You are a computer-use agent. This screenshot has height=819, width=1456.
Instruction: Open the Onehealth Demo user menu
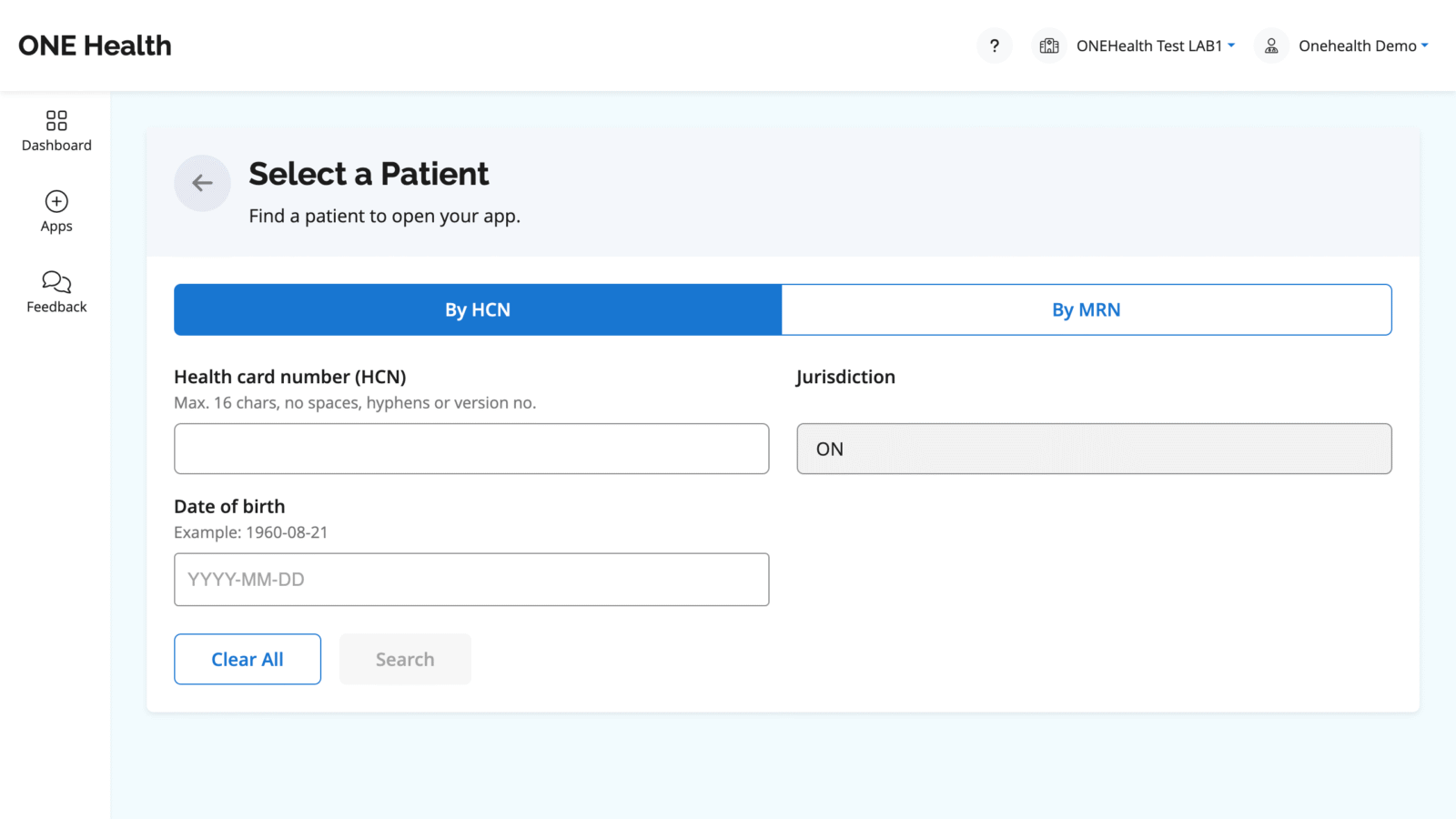1357,45
